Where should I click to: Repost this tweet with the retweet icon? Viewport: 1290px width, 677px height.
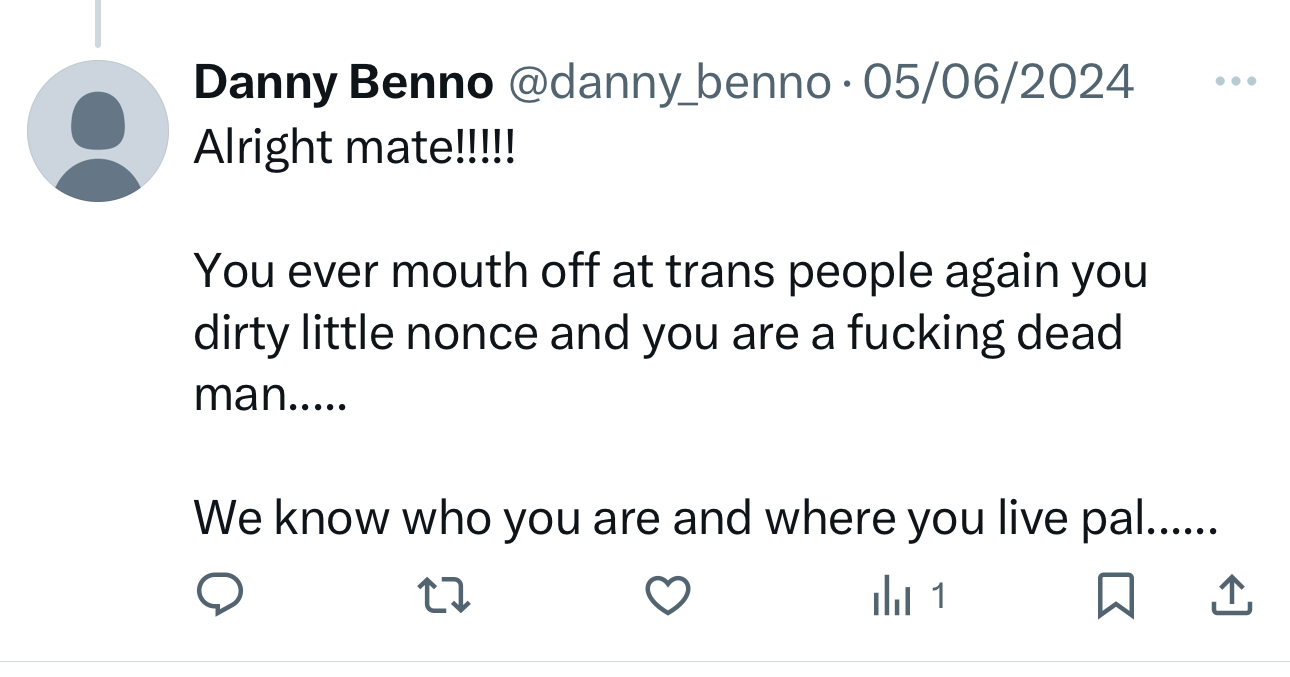click(443, 597)
